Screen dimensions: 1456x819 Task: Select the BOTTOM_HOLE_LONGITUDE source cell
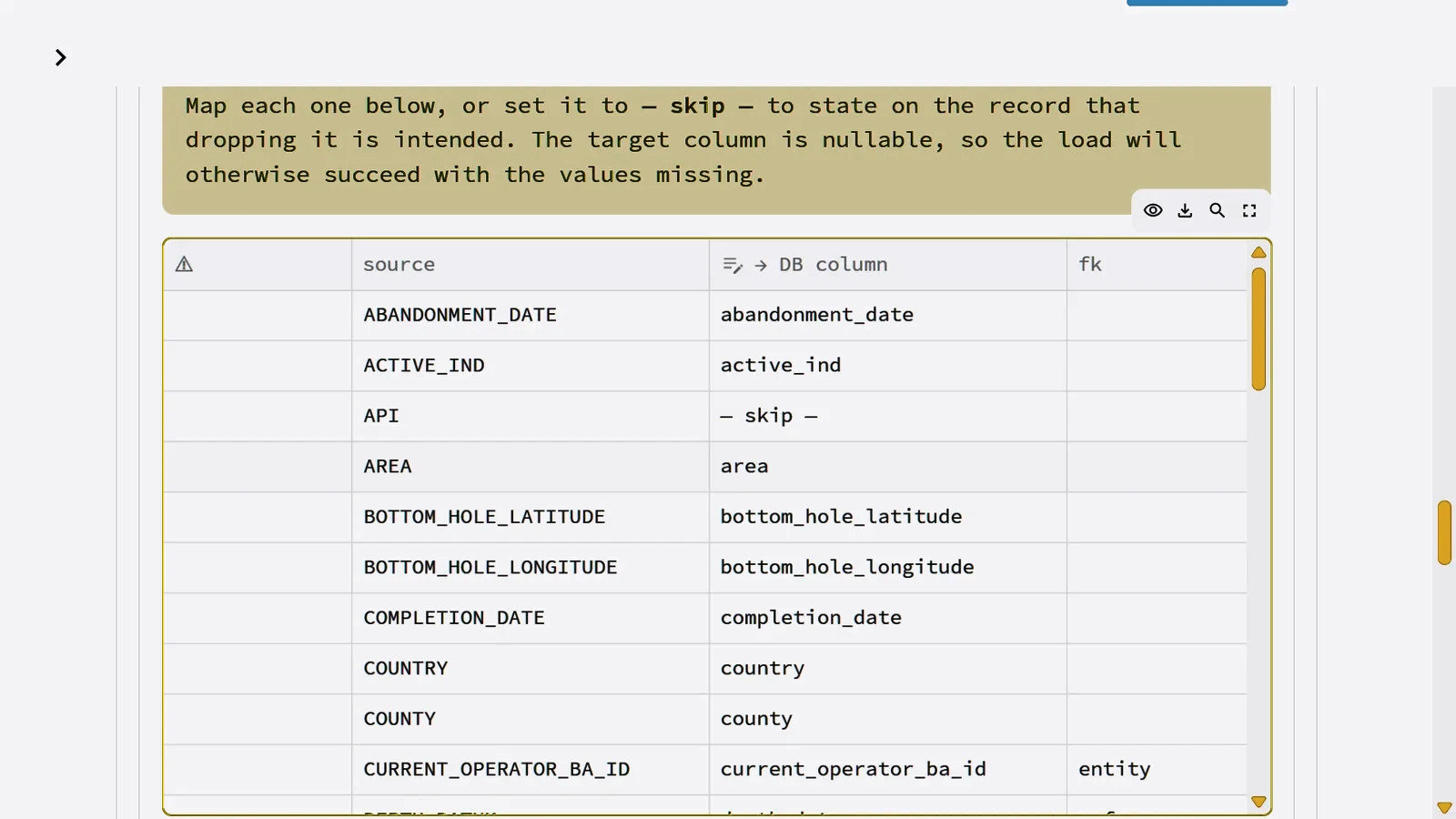click(531, 568)
